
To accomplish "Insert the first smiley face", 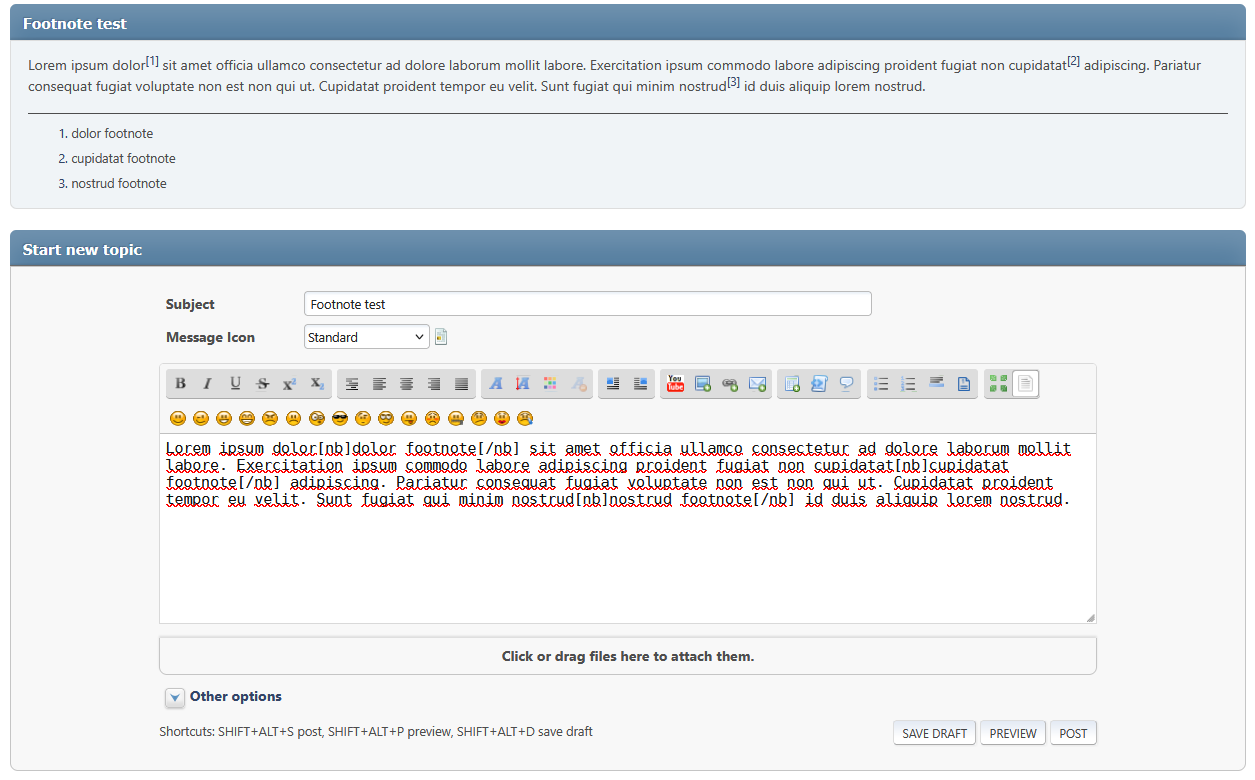I will pos(178,418).
